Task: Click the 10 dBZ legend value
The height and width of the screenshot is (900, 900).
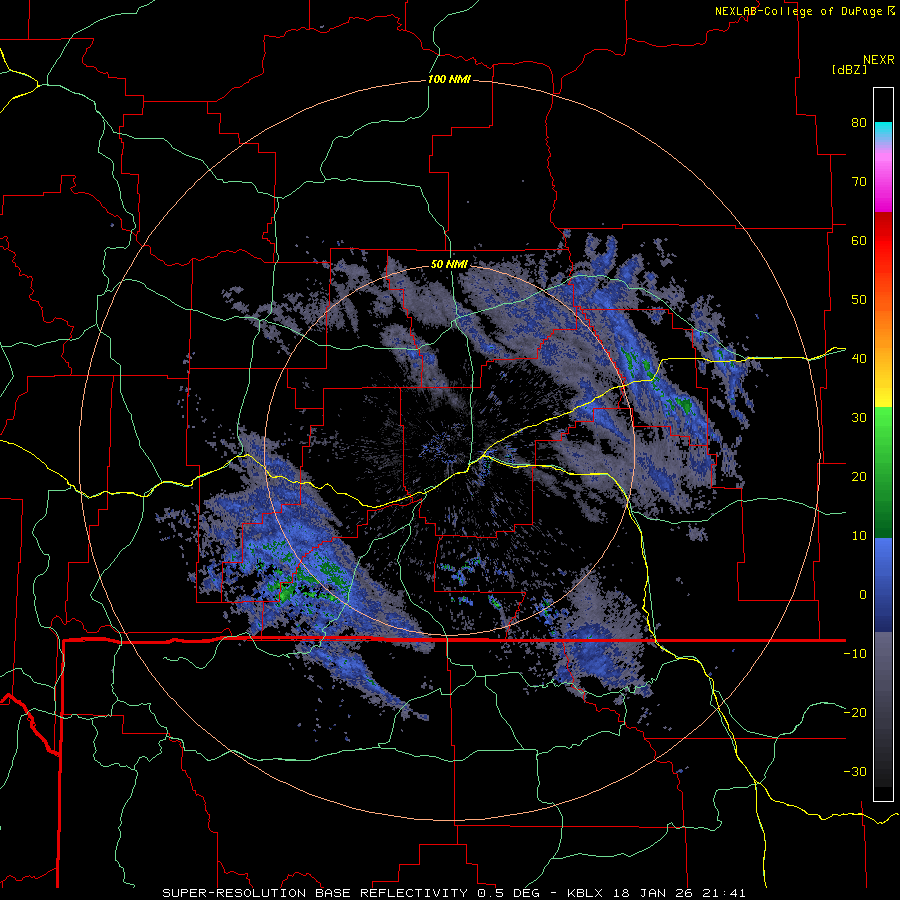Action: pos(859,536)
